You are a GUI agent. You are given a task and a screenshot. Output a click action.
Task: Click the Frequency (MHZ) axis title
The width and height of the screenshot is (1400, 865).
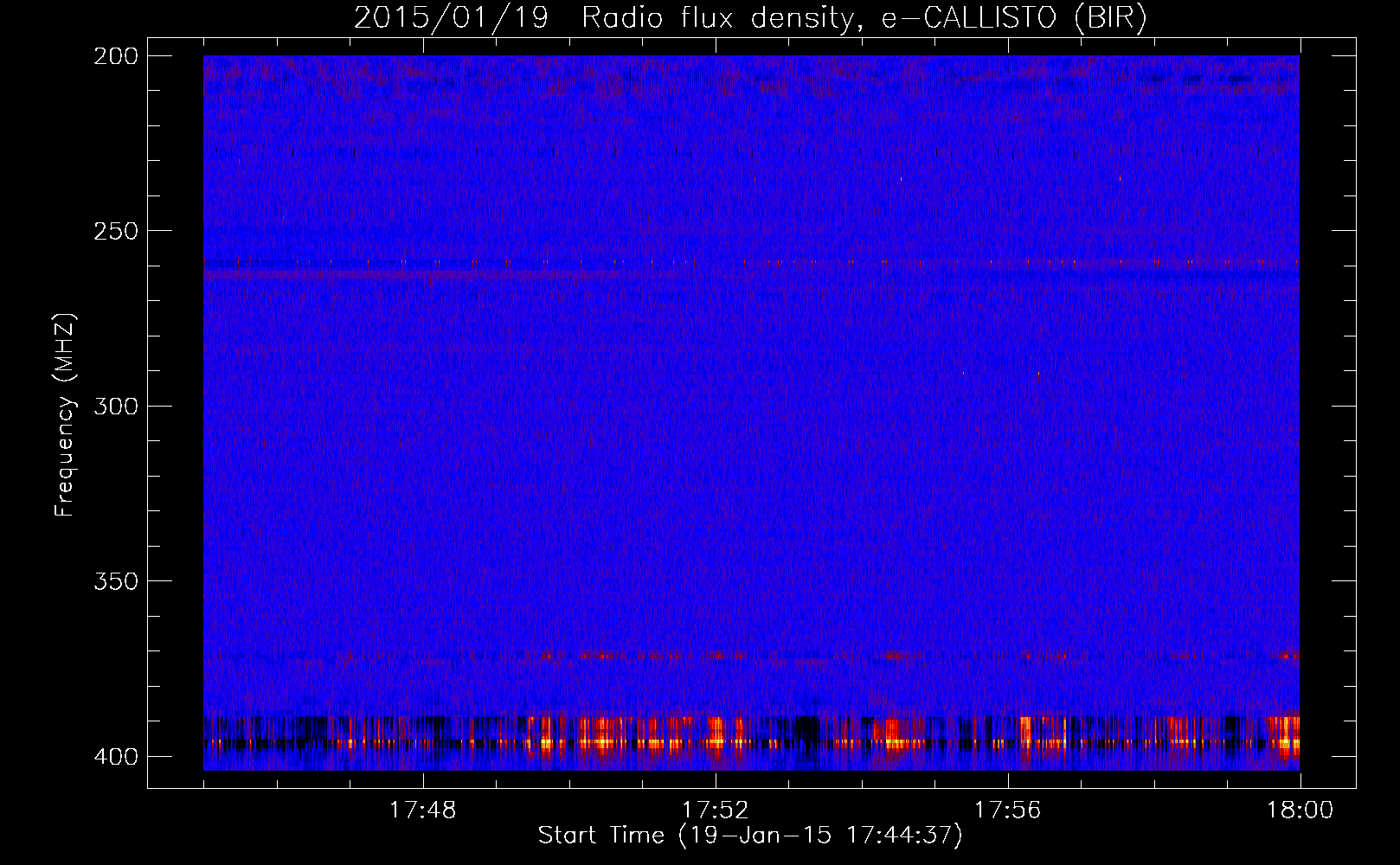pyautogui.click(x=65, y=414)
